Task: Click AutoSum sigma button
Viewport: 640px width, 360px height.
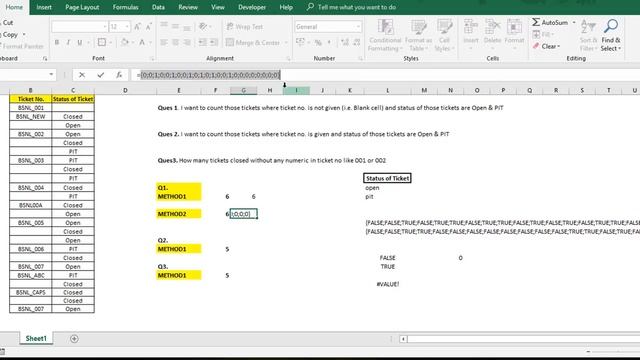Action: (x=550, y=22)
